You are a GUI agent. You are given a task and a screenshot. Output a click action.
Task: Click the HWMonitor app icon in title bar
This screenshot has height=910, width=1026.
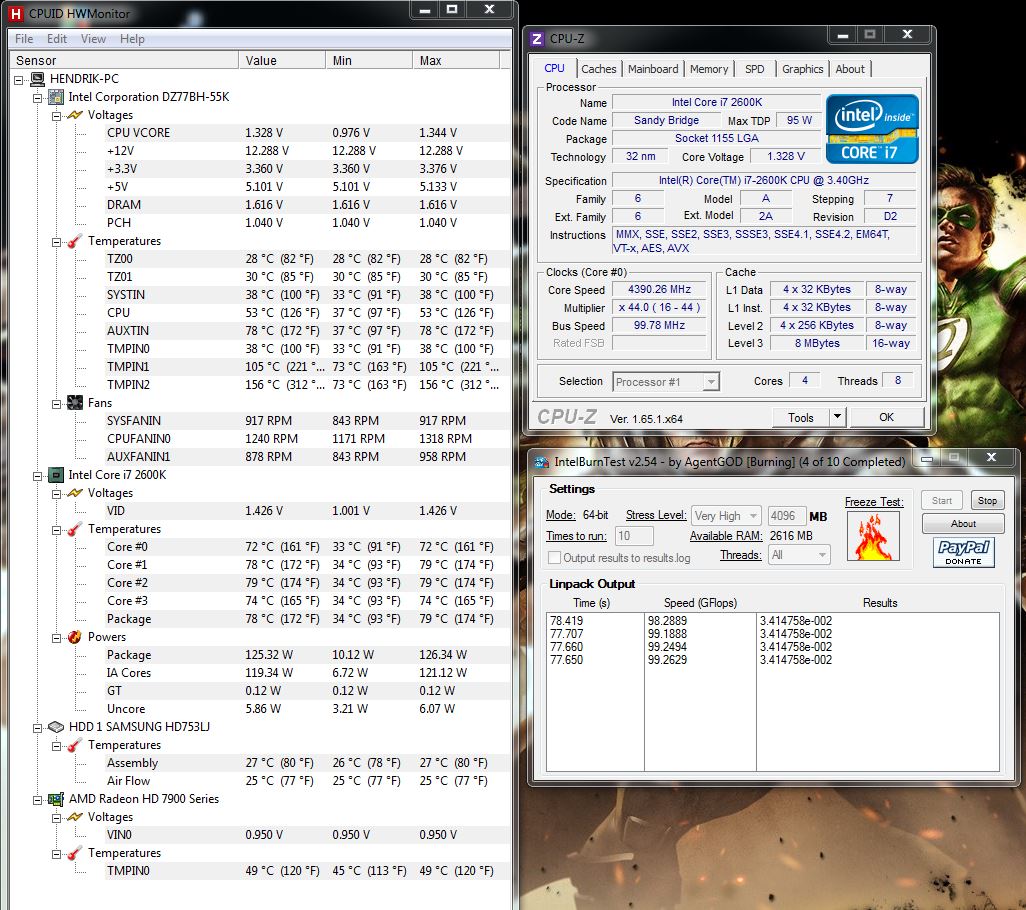click(x=15, y=13)
